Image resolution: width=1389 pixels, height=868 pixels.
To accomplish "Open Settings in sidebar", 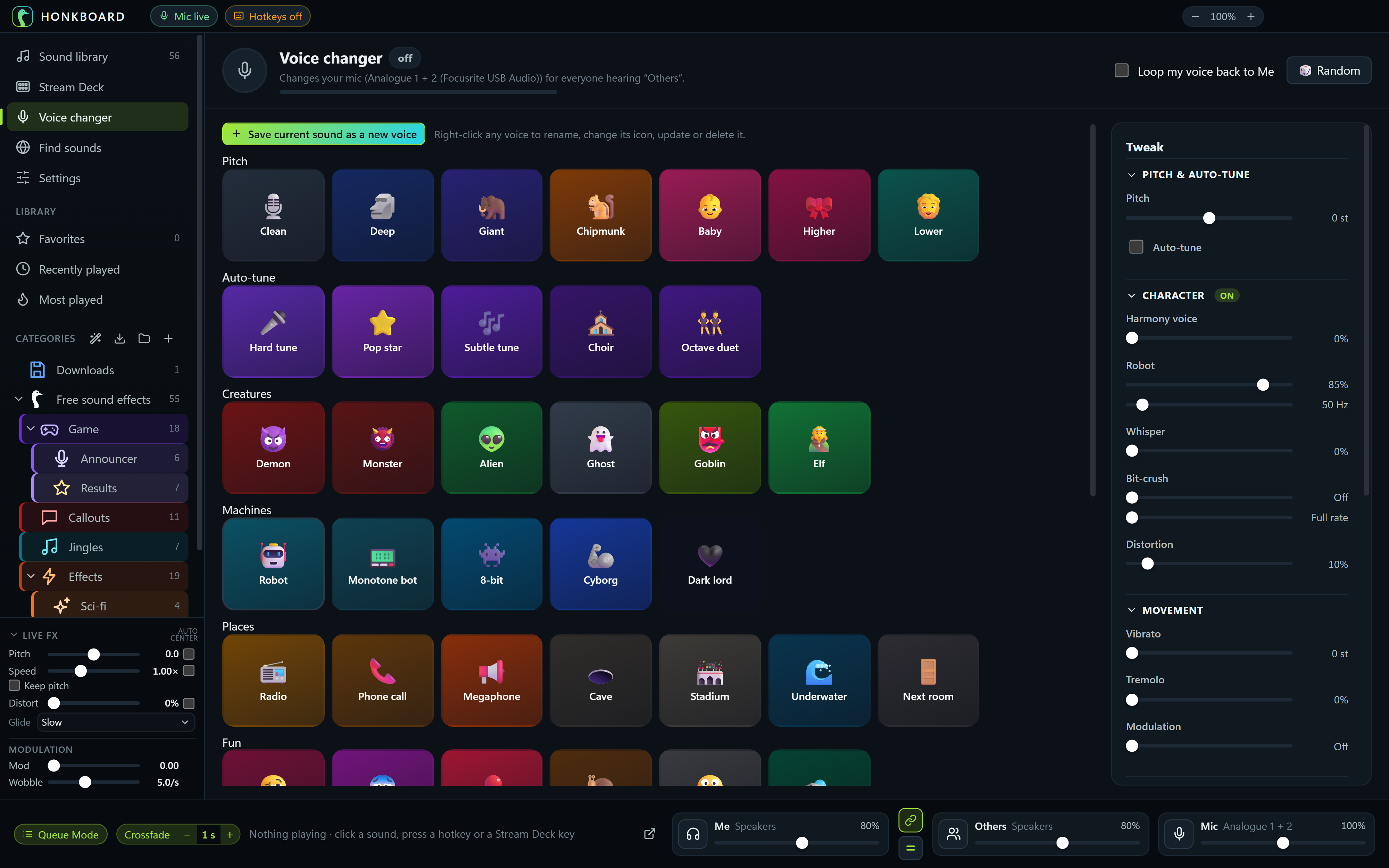I will click(x=98, y=178).
